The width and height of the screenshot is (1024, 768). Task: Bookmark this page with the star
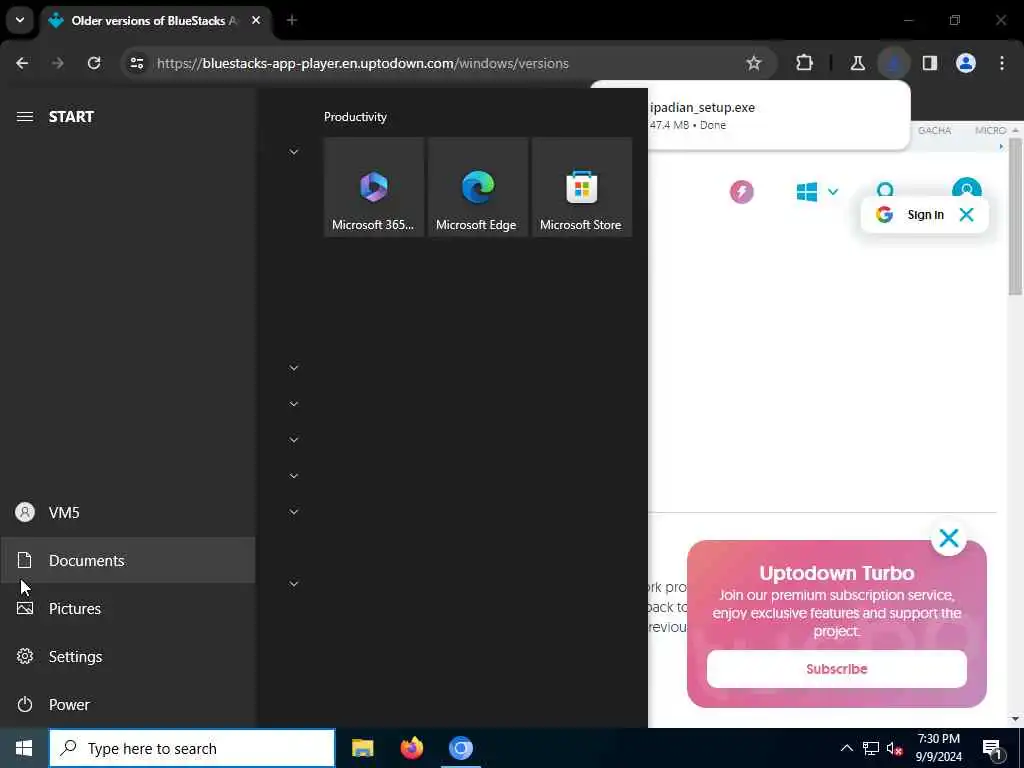754,63
